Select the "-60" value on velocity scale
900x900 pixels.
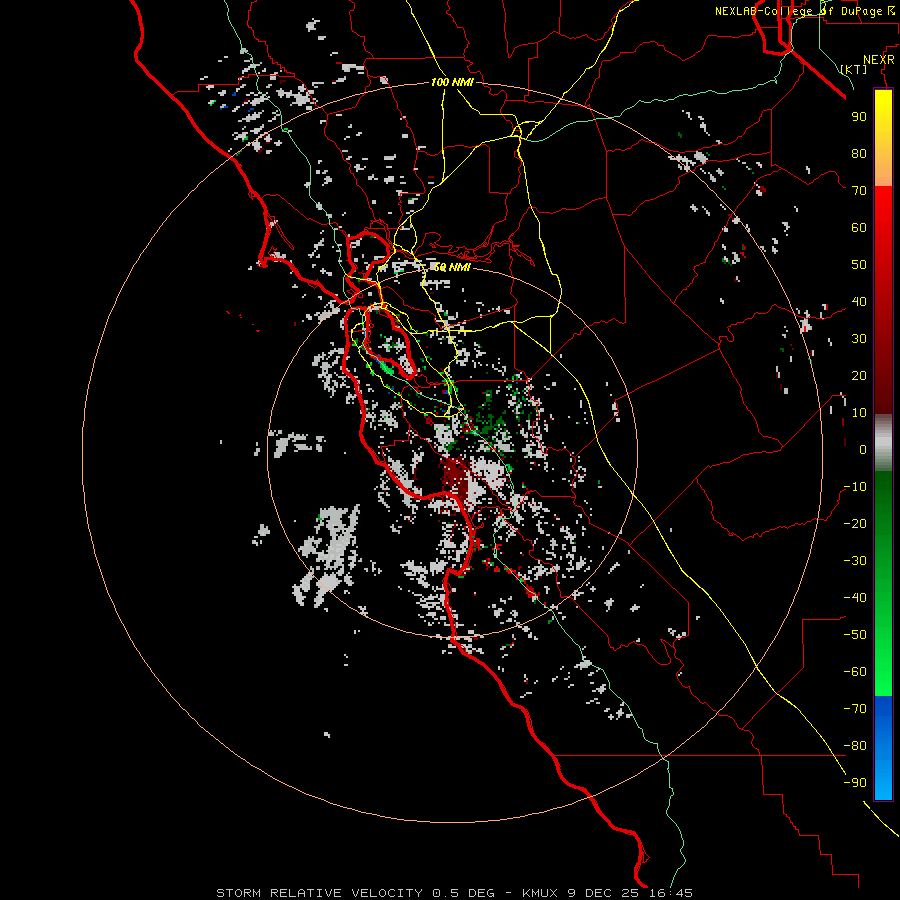tap(855, 672)
